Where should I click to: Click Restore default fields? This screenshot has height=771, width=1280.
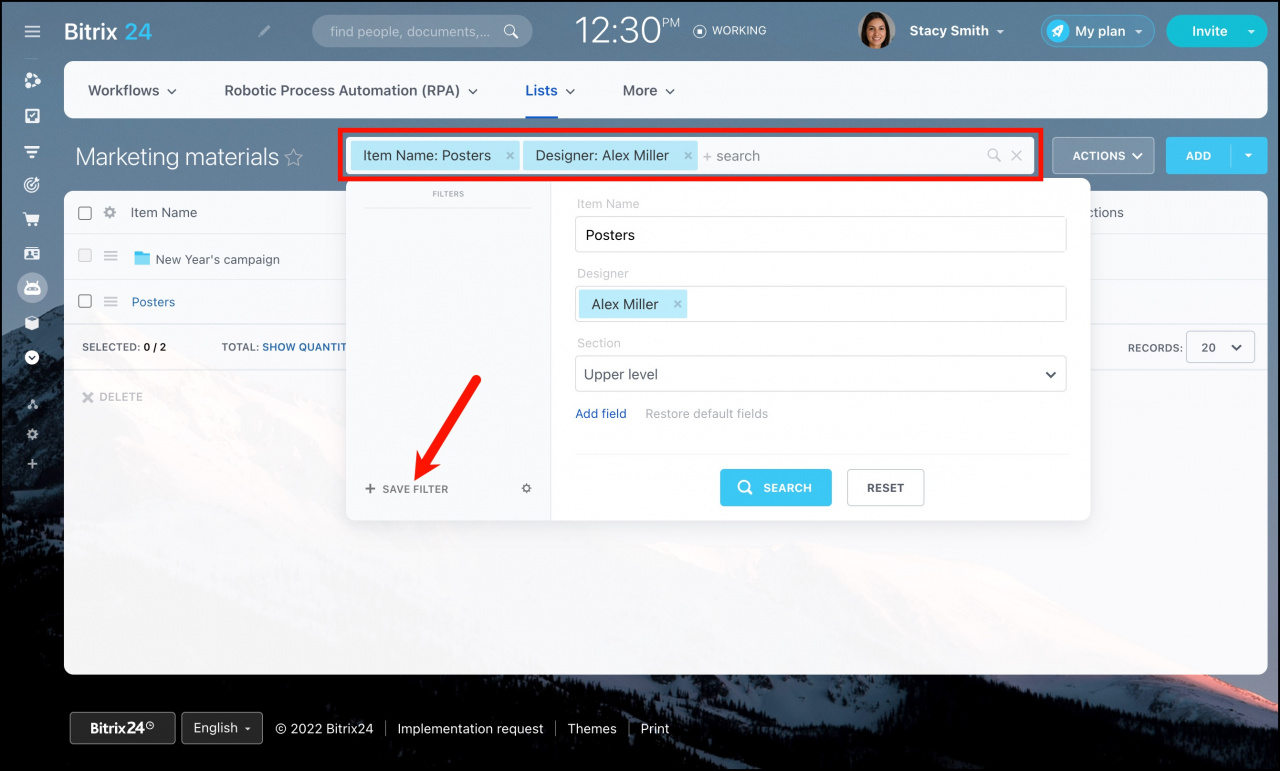pos(707,414)
